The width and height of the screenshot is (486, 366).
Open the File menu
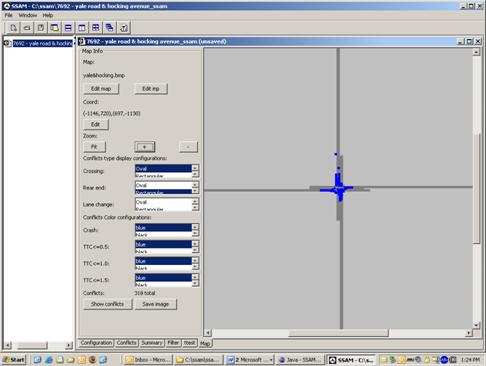[x=9, y=15]
